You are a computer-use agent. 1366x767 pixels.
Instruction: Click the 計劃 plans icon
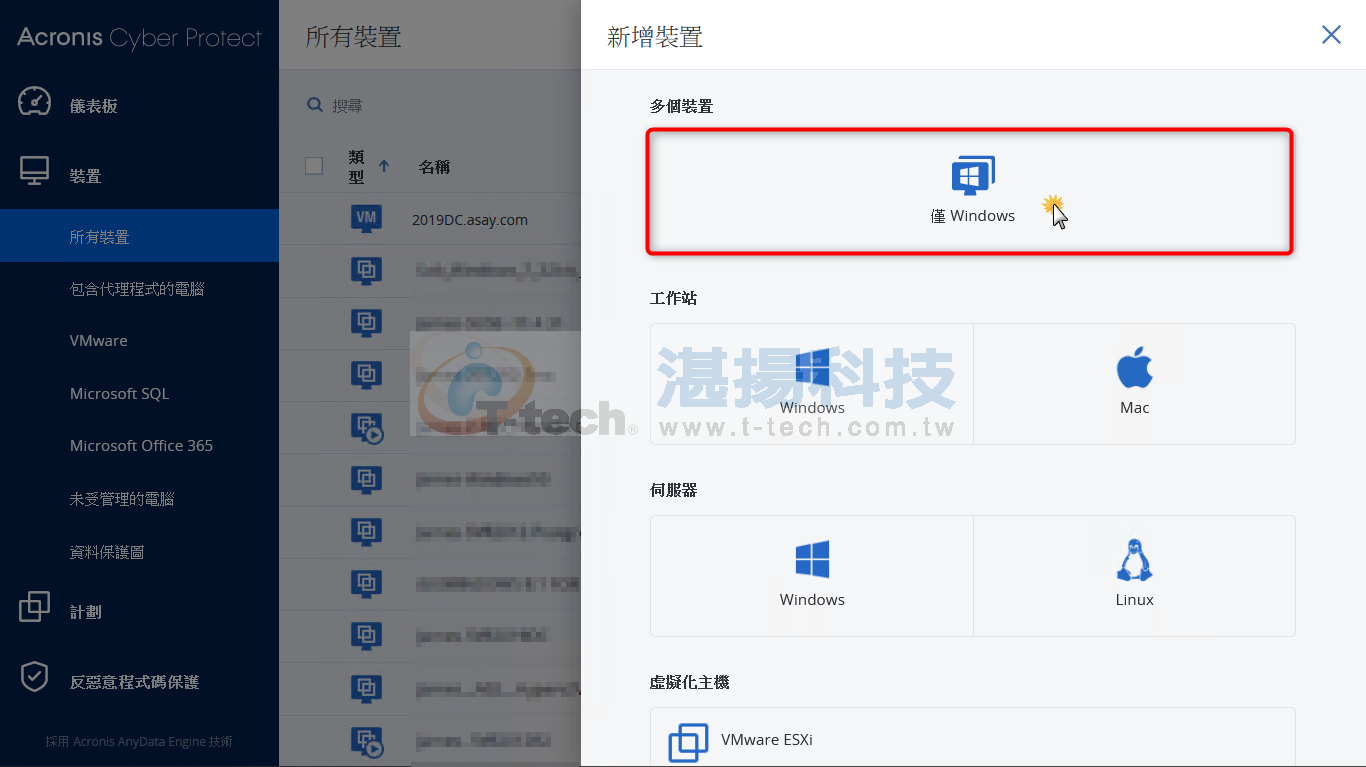coord(35,607)
